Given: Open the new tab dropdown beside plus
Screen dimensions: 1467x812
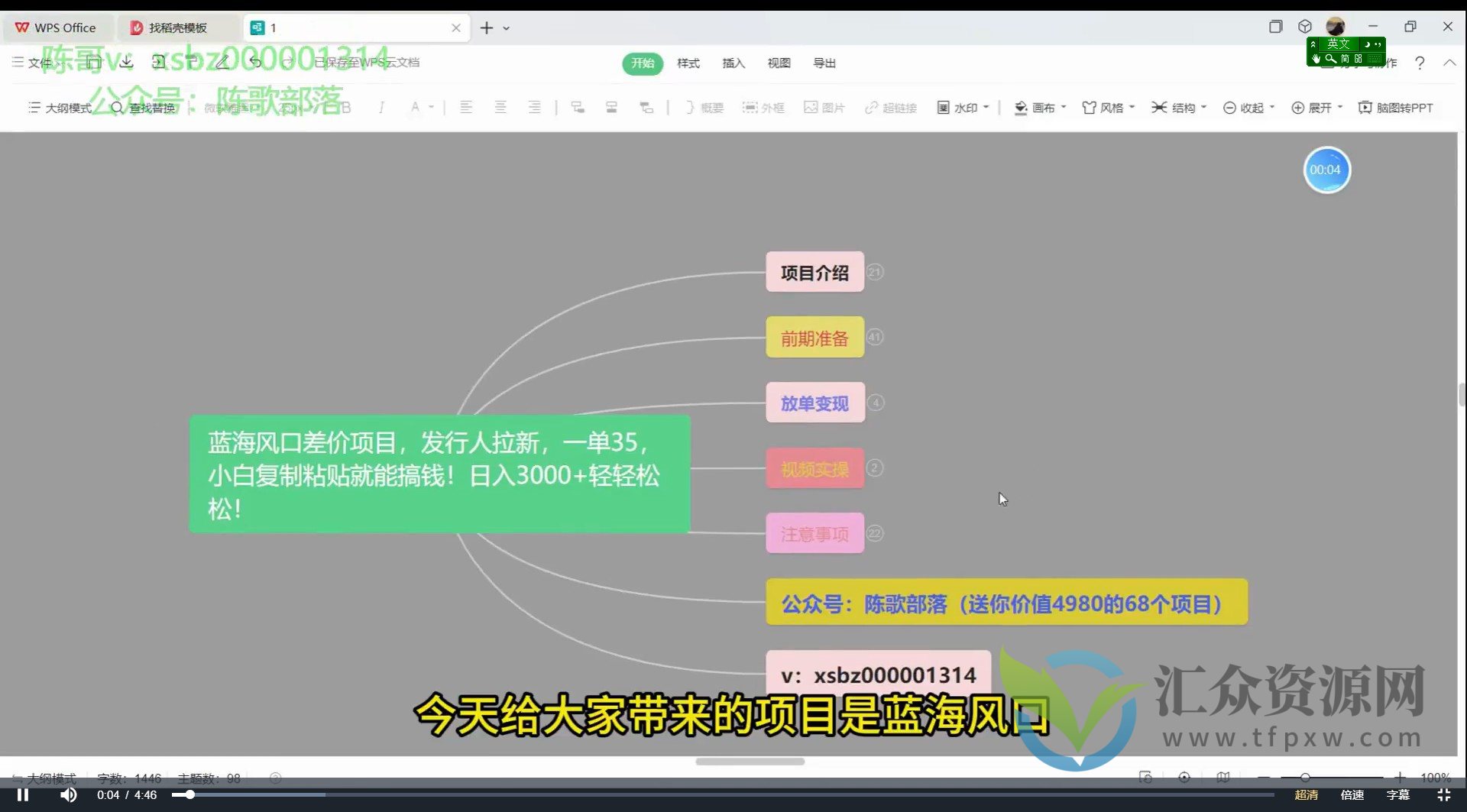Looking at the screenshot, I should [506, 27].
